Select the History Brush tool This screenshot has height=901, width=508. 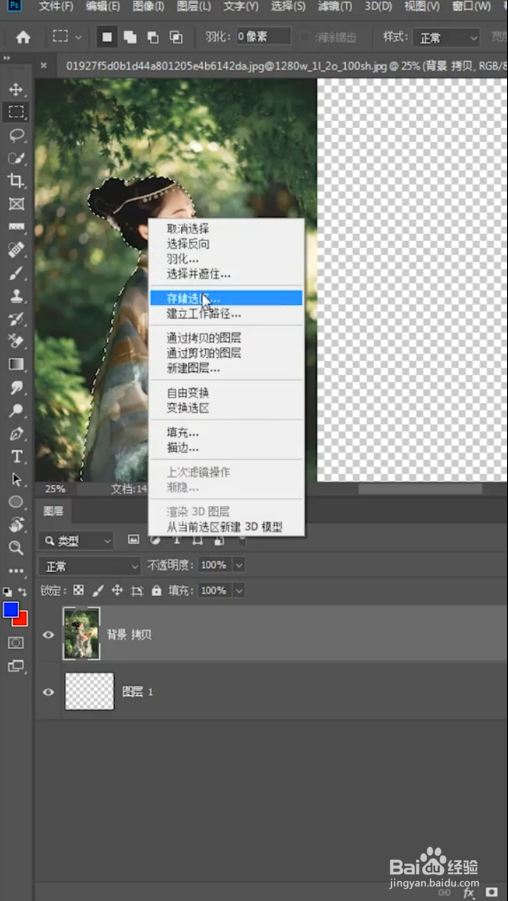tap(16, 319)
